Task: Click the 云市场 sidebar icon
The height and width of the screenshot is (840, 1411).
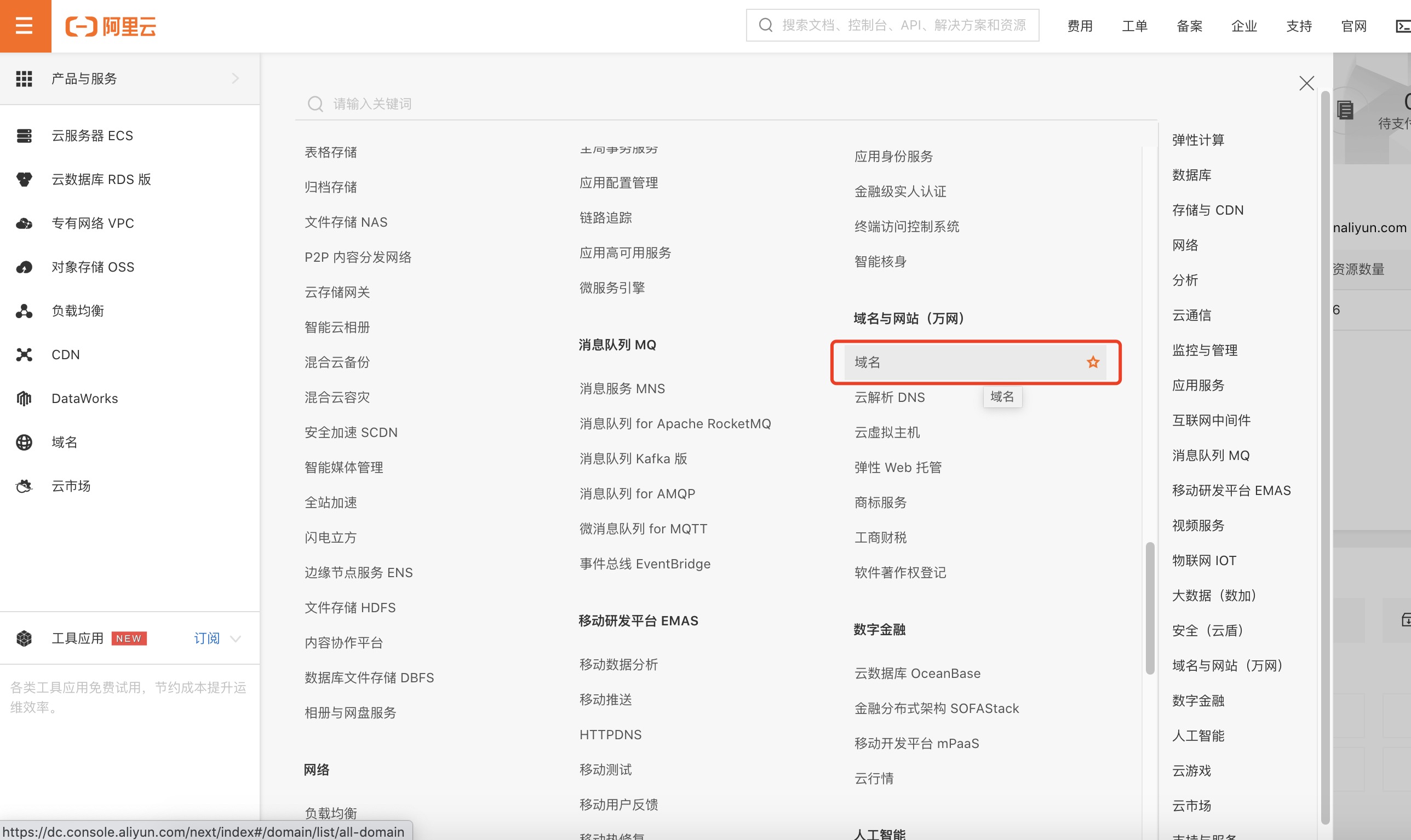Action: (x=24, y=486)
